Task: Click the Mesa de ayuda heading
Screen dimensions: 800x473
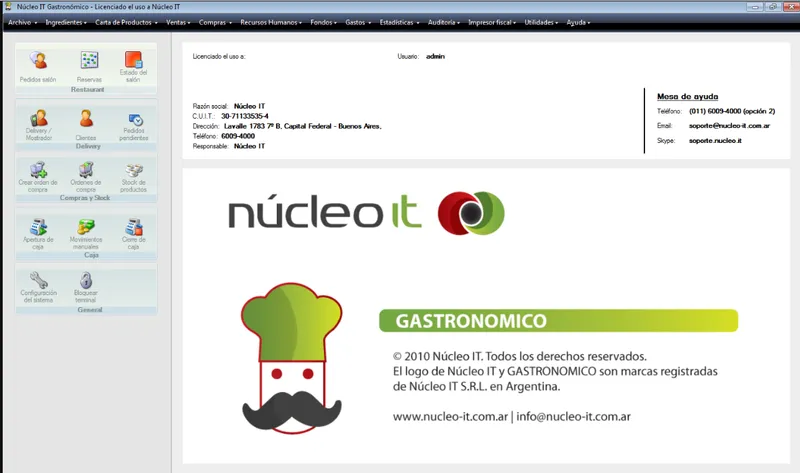Action: pos(687,96)
